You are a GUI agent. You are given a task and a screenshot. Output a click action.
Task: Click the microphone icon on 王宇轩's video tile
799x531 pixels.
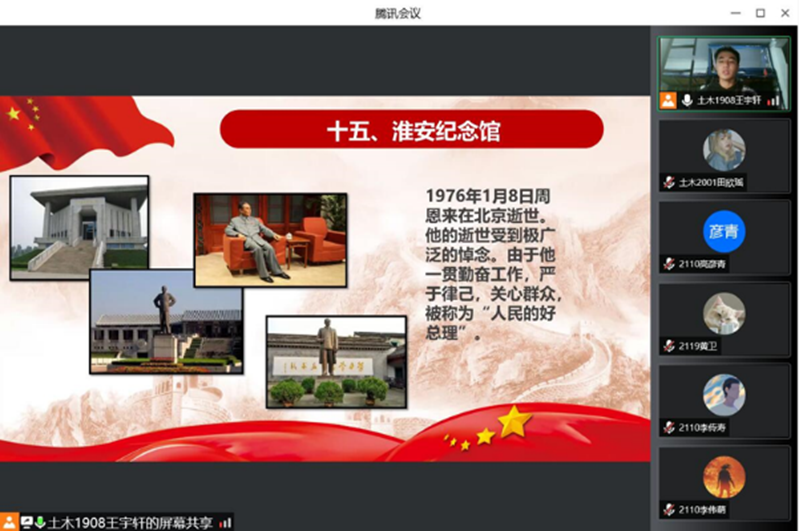tap(687, 100)
